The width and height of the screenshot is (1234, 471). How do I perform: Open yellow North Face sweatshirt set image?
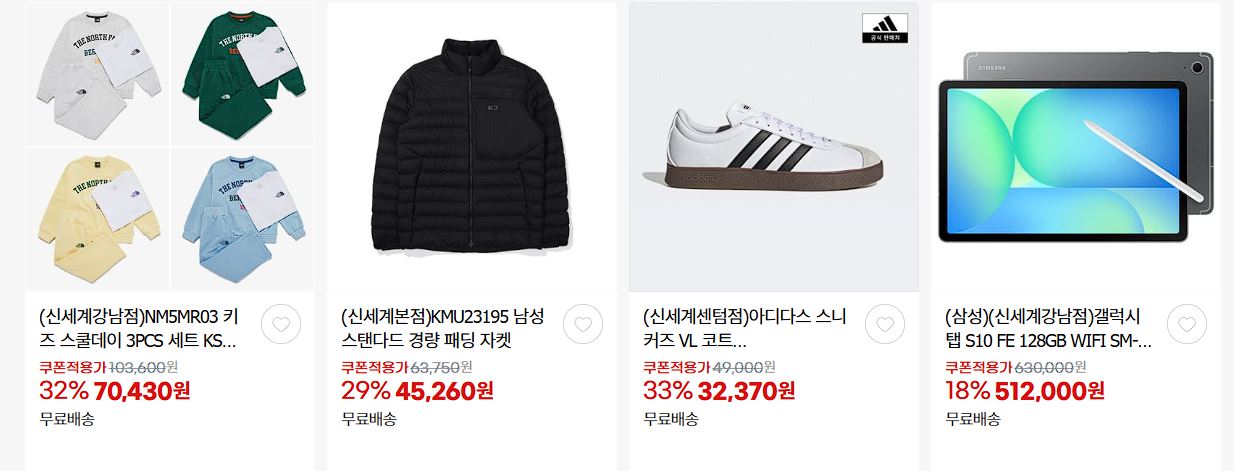click(97, 219)
